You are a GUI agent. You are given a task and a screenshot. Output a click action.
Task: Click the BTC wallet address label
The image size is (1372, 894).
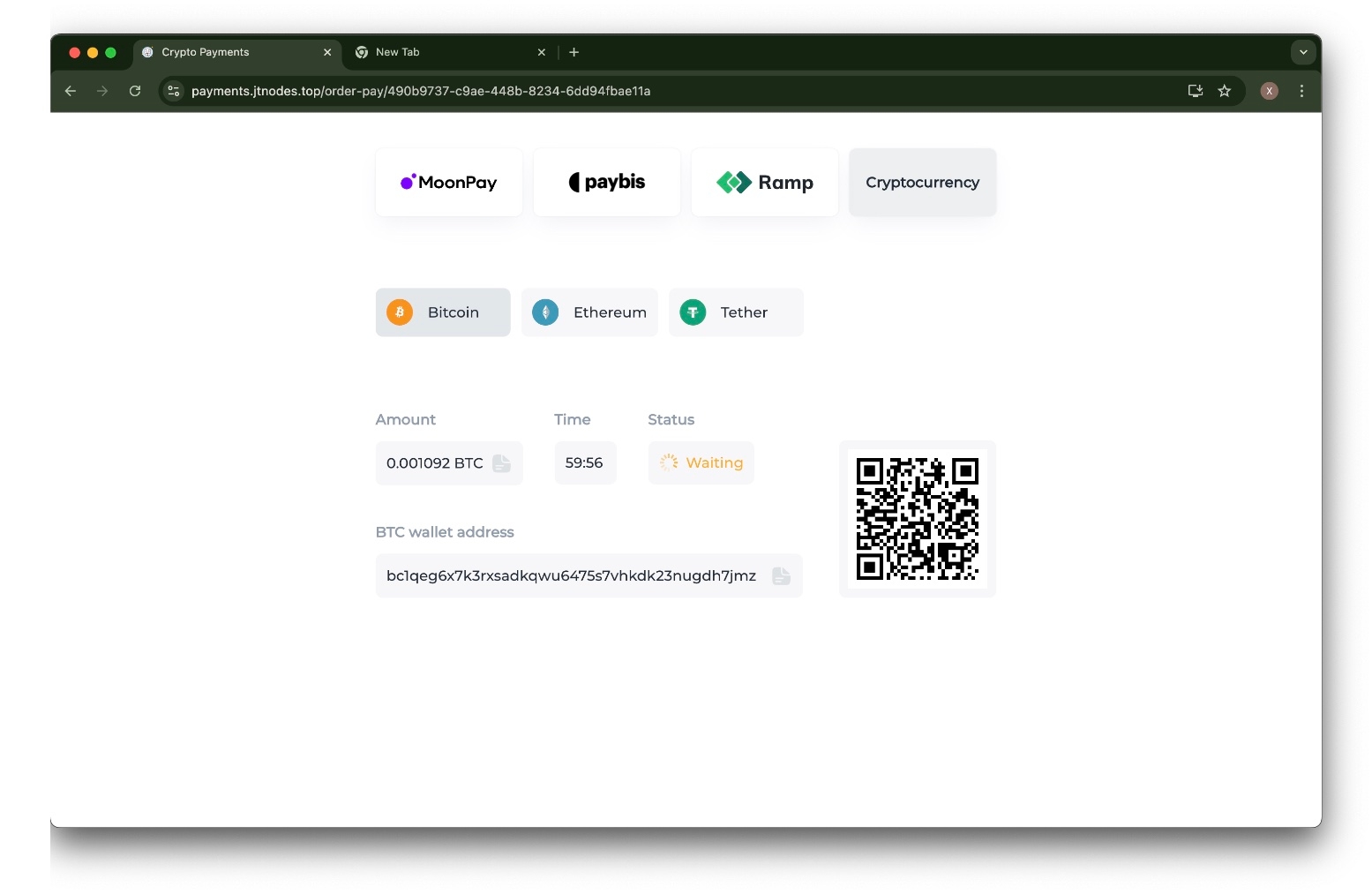coord(445,532)
